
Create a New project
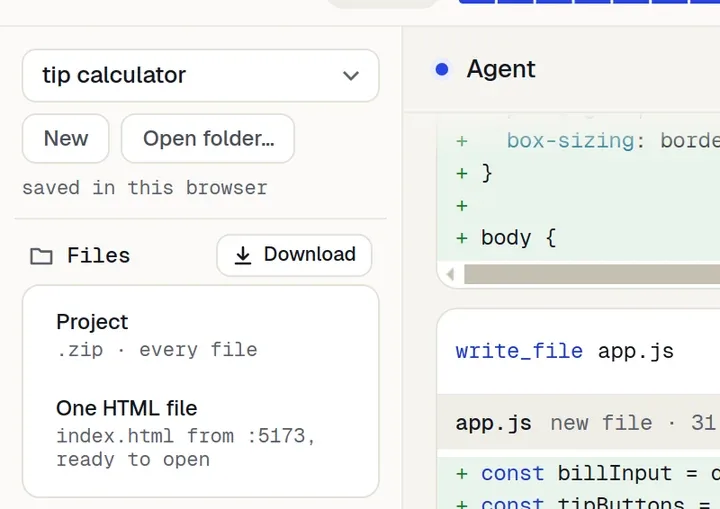[66, 138]
